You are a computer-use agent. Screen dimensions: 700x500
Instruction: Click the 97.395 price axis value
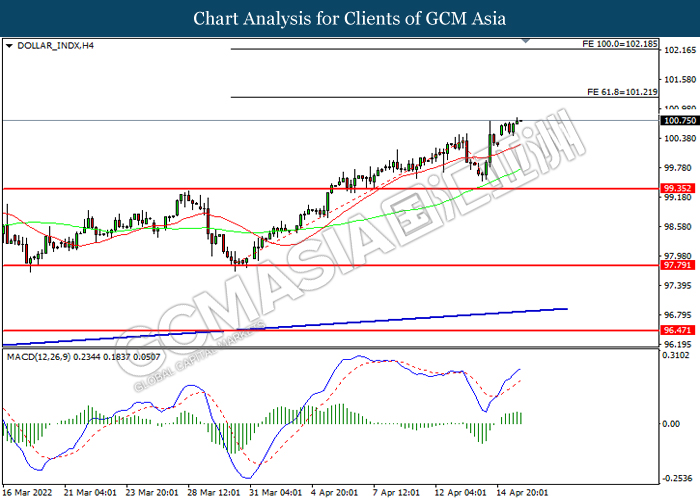point(678,285)
